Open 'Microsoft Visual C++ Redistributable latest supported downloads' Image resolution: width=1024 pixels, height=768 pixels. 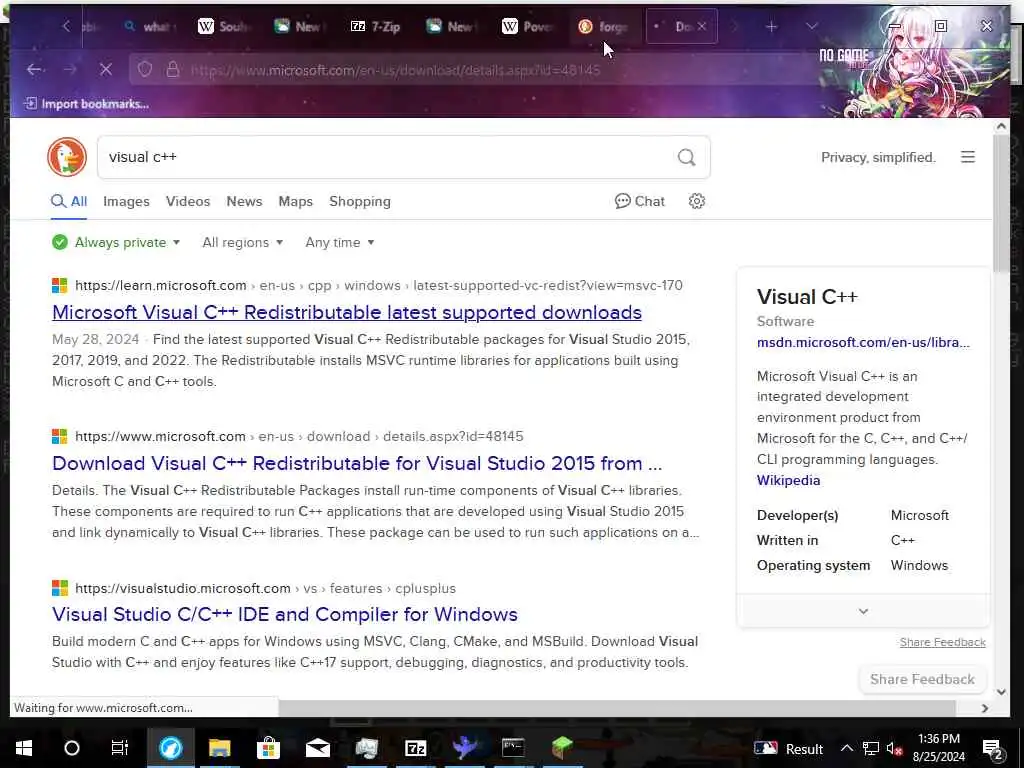tap(347, 312)
